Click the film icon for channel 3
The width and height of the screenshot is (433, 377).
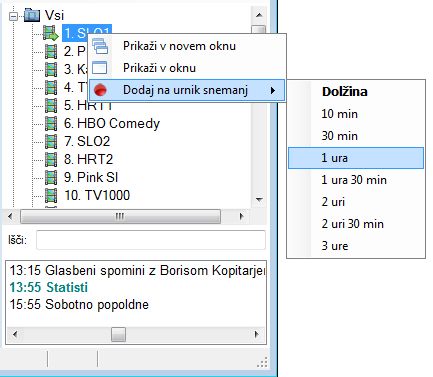click(x=51, y=69)
